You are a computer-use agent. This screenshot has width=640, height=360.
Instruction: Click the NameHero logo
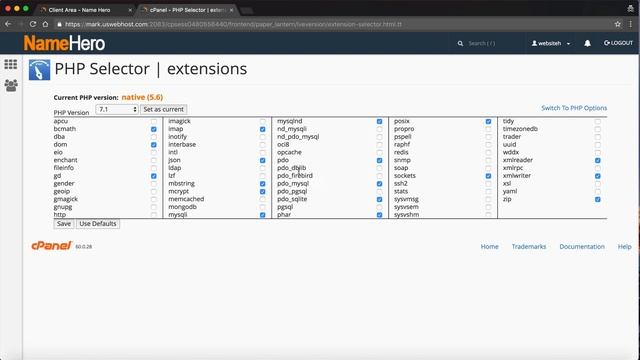click(64, 43)
